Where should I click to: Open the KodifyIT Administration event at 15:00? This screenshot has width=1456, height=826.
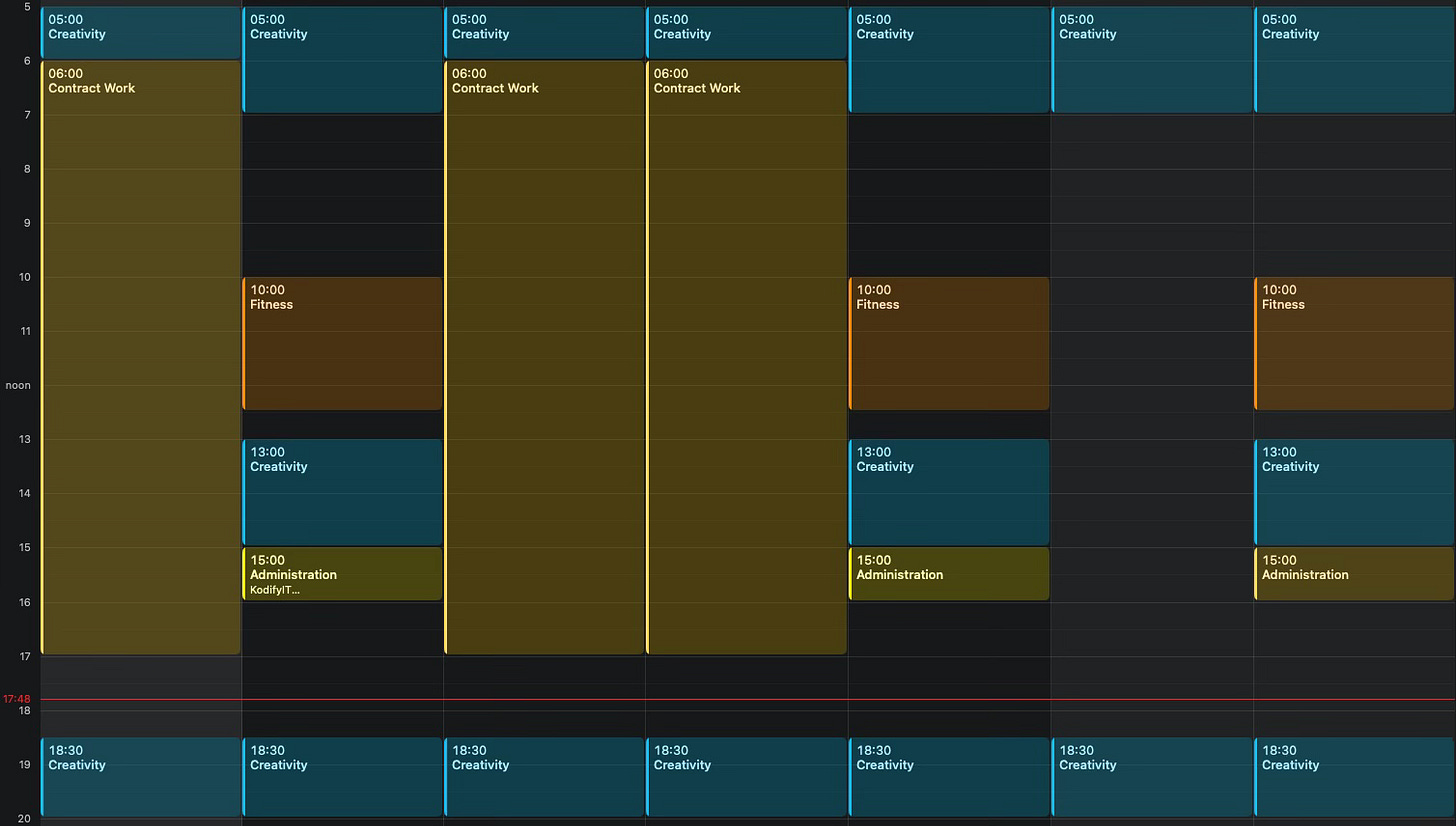click(342, 573)
